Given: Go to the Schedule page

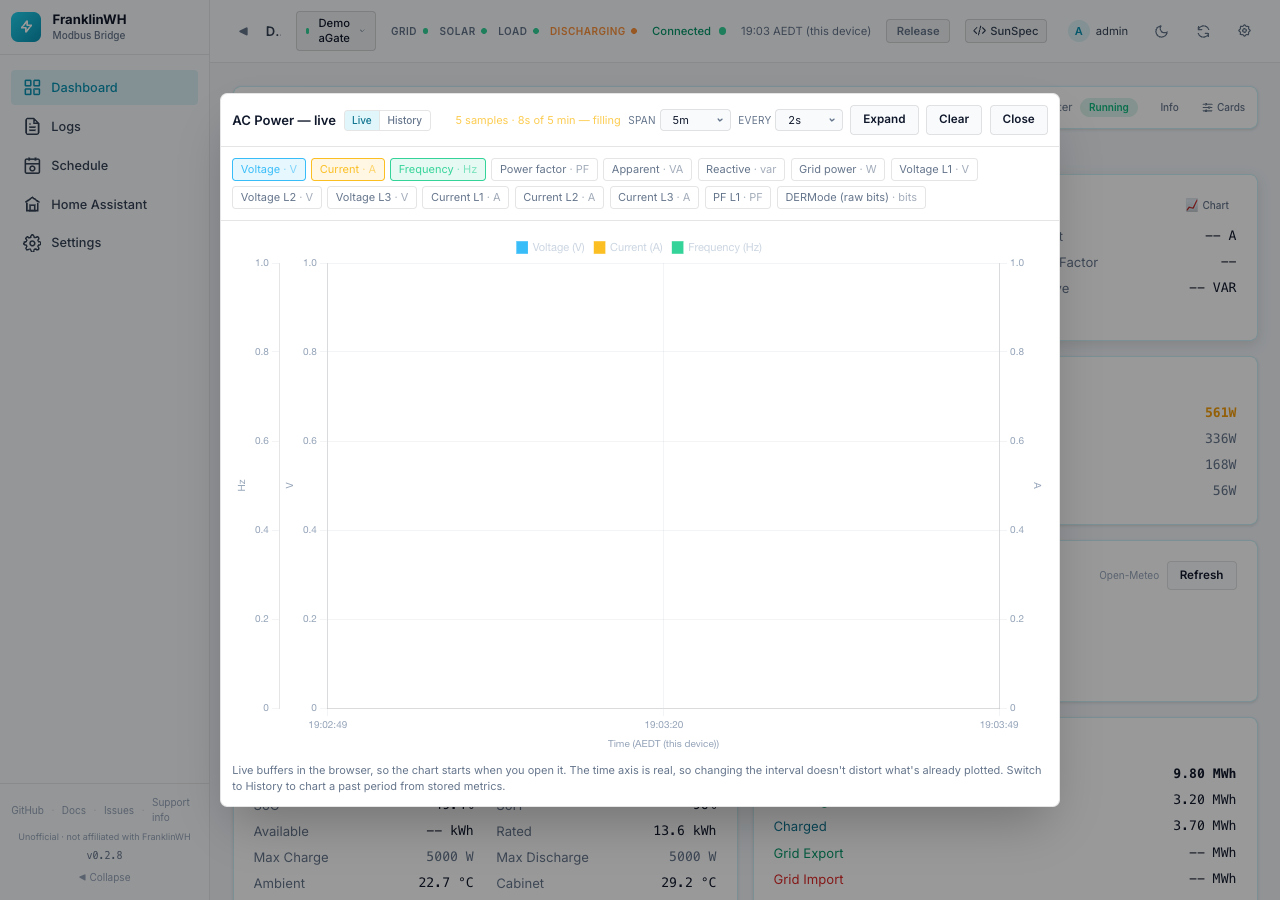Looking at the screenshot, I should pos(104,165).
